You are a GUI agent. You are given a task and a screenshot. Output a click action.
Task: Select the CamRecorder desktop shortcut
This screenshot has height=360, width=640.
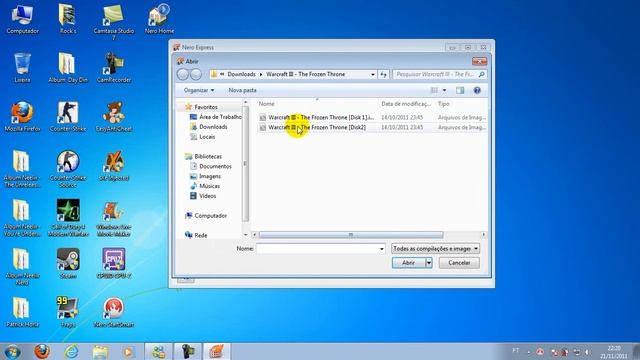[113, 68]
